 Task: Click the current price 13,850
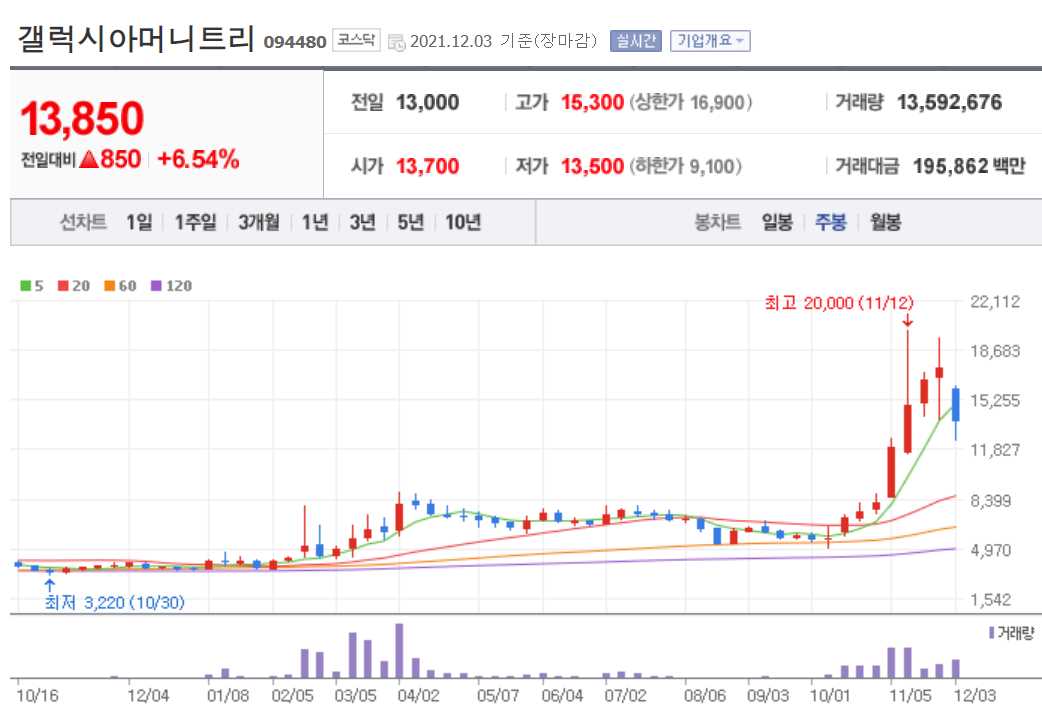[82, 119]
